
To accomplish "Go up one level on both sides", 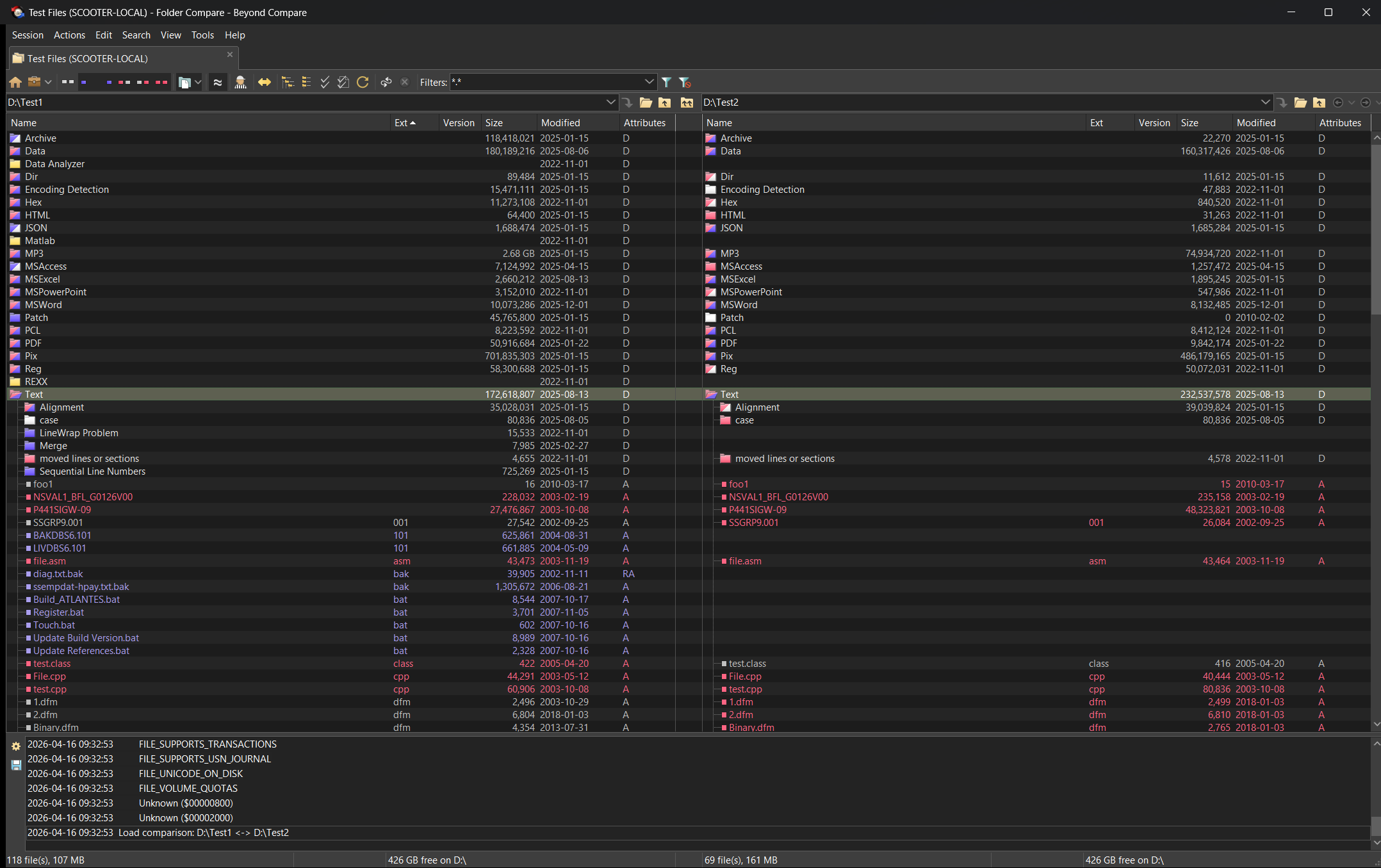I will tap(687, 102).
